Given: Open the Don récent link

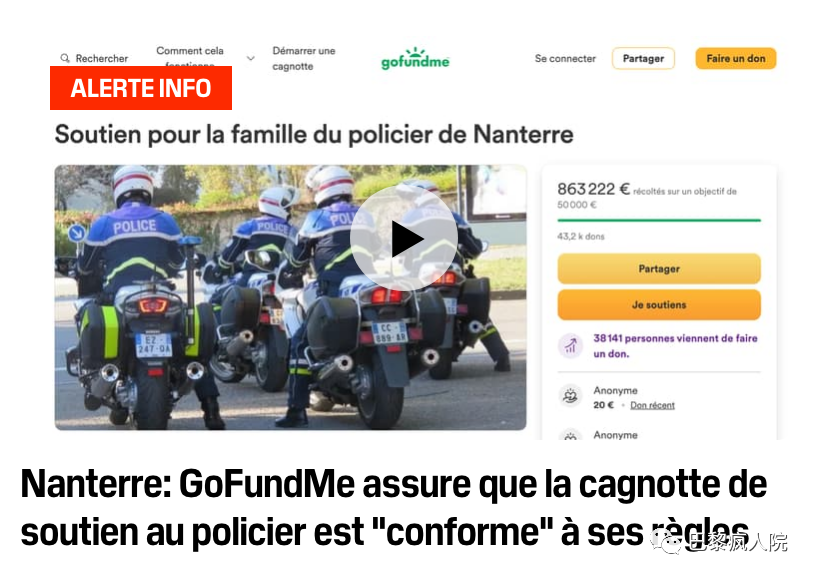Looking at the screenshot, I should (653, 405).
